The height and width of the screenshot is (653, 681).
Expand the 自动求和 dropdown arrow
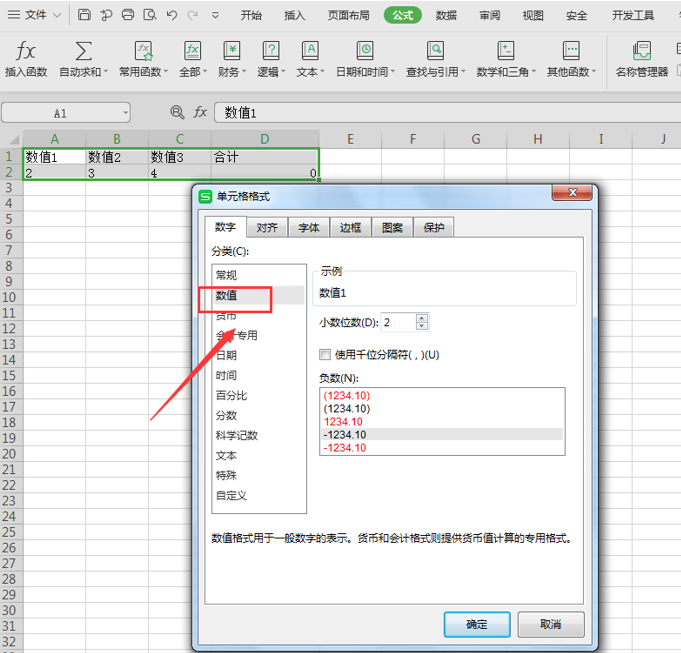[106, 71]
